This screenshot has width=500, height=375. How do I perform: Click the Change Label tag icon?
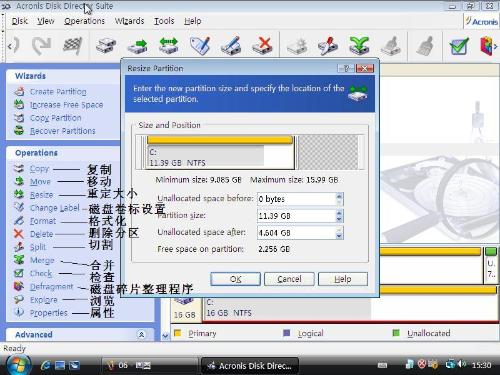coord(200,45)
